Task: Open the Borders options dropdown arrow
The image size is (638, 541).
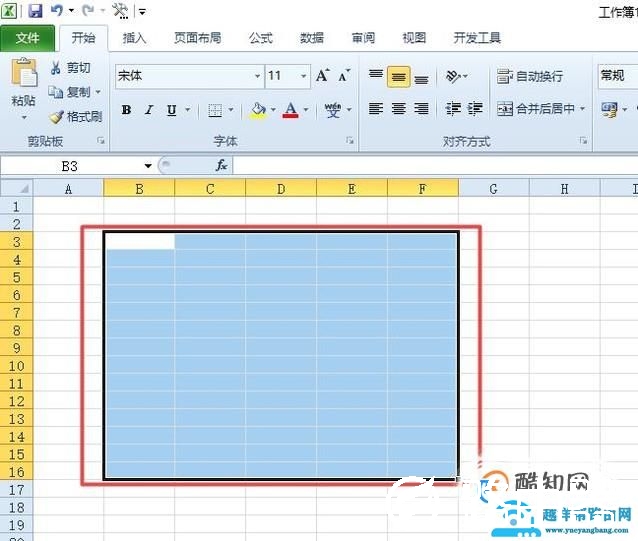Action: coord(231,110)
